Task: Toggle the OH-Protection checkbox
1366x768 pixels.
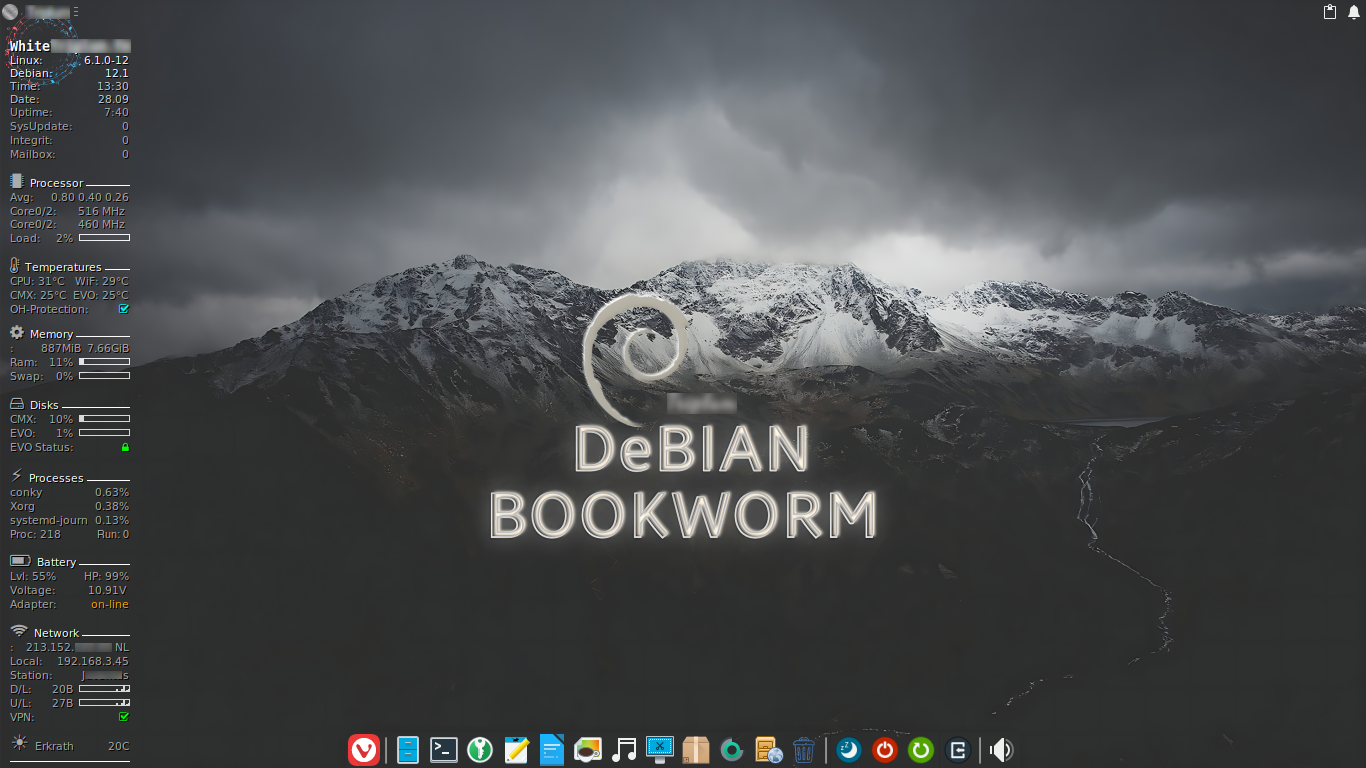Action: (124, 309)
